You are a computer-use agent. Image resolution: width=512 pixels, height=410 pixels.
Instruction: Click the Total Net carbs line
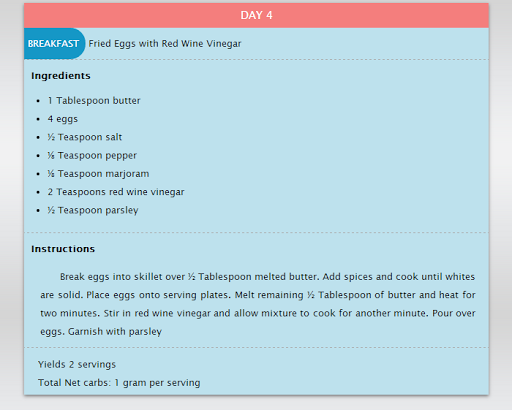(x=119, y=383)
